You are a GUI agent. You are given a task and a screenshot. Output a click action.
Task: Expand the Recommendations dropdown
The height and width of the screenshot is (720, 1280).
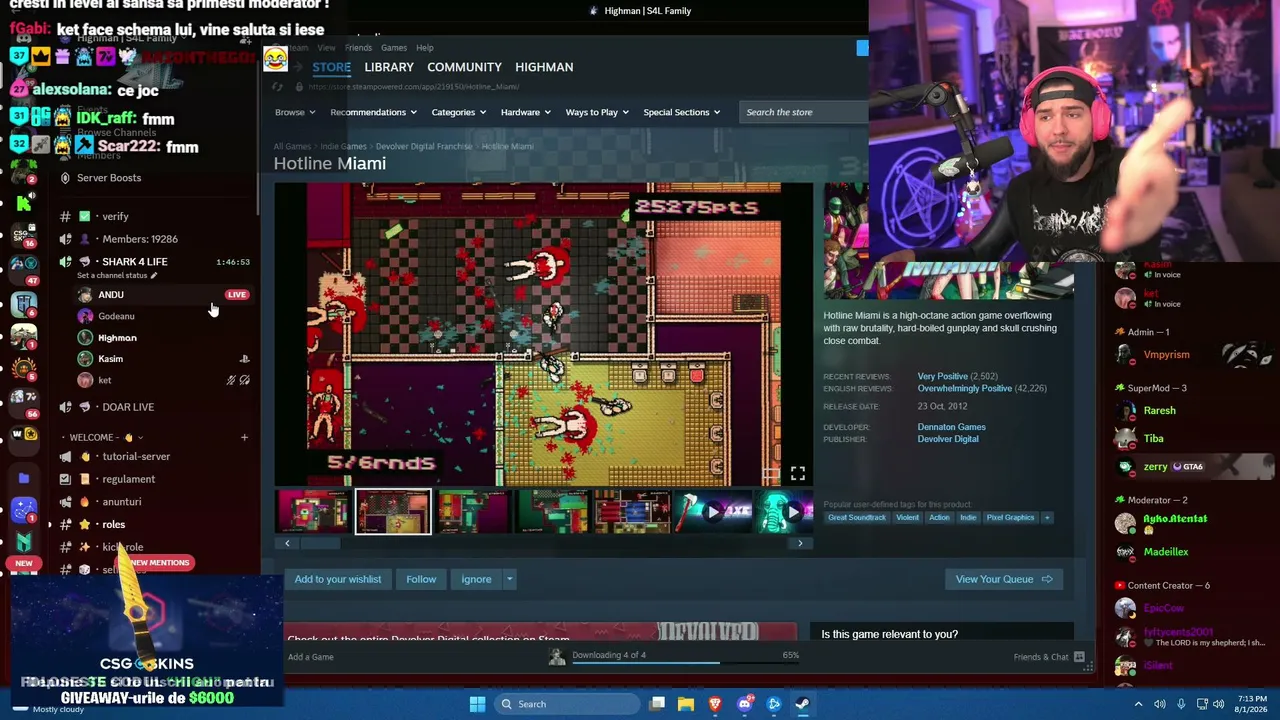pos(373,112)
